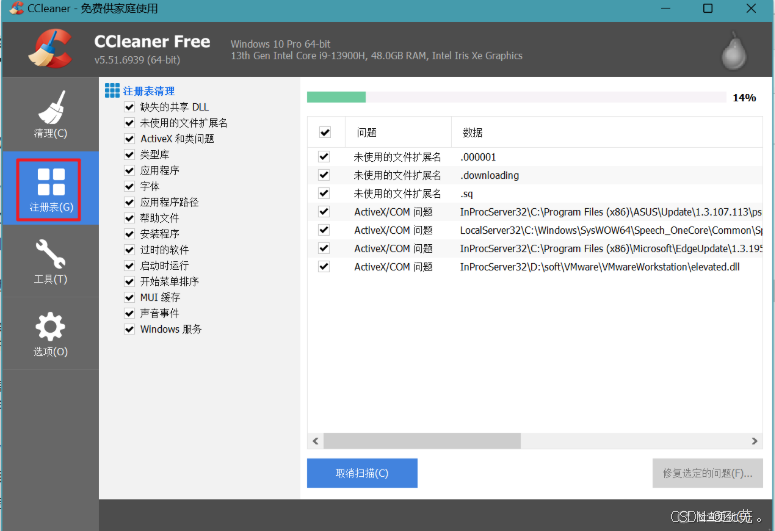Click the 取消扫描(C) button

[x=362, y=473]
